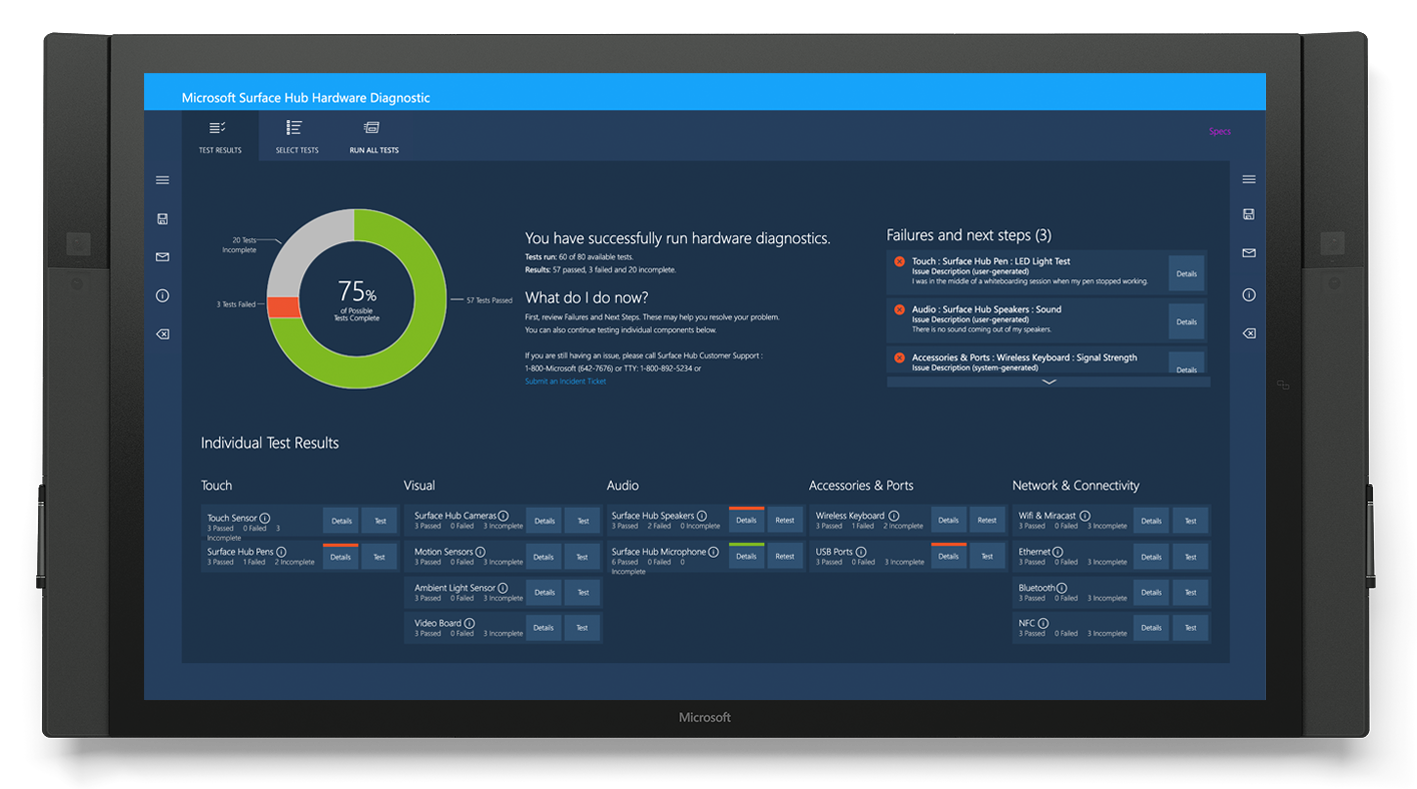
Task: Show info for Motion Sensors
Action: 481,552
